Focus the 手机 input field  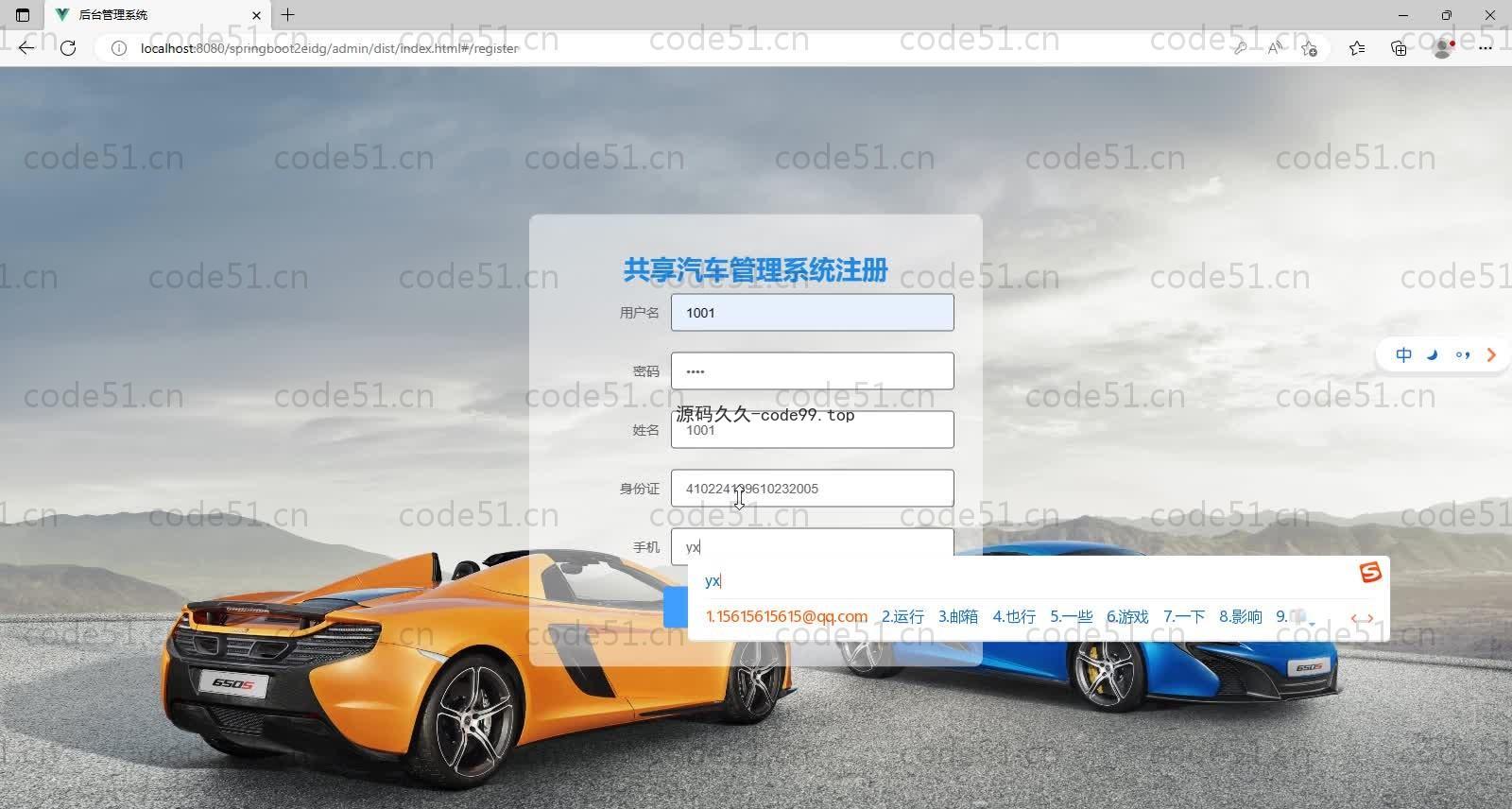click(x=813, y=545)
